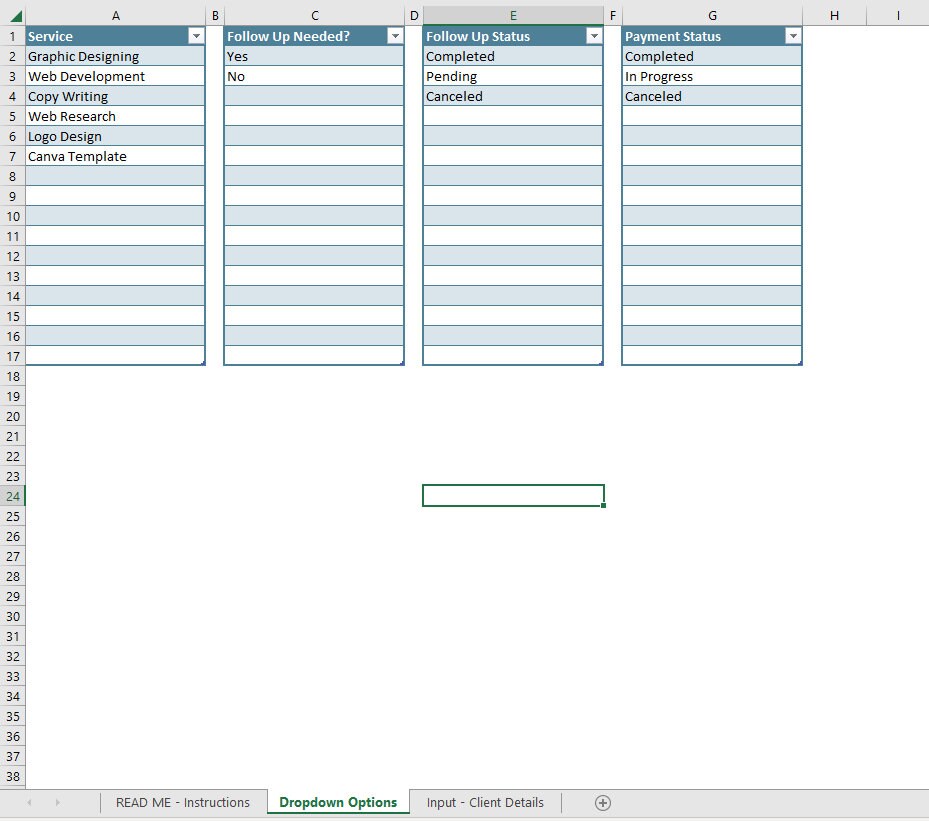This screenshot has height=821, width=929.
Task: Select column A by clicking its header
Action: pos(115,15)
